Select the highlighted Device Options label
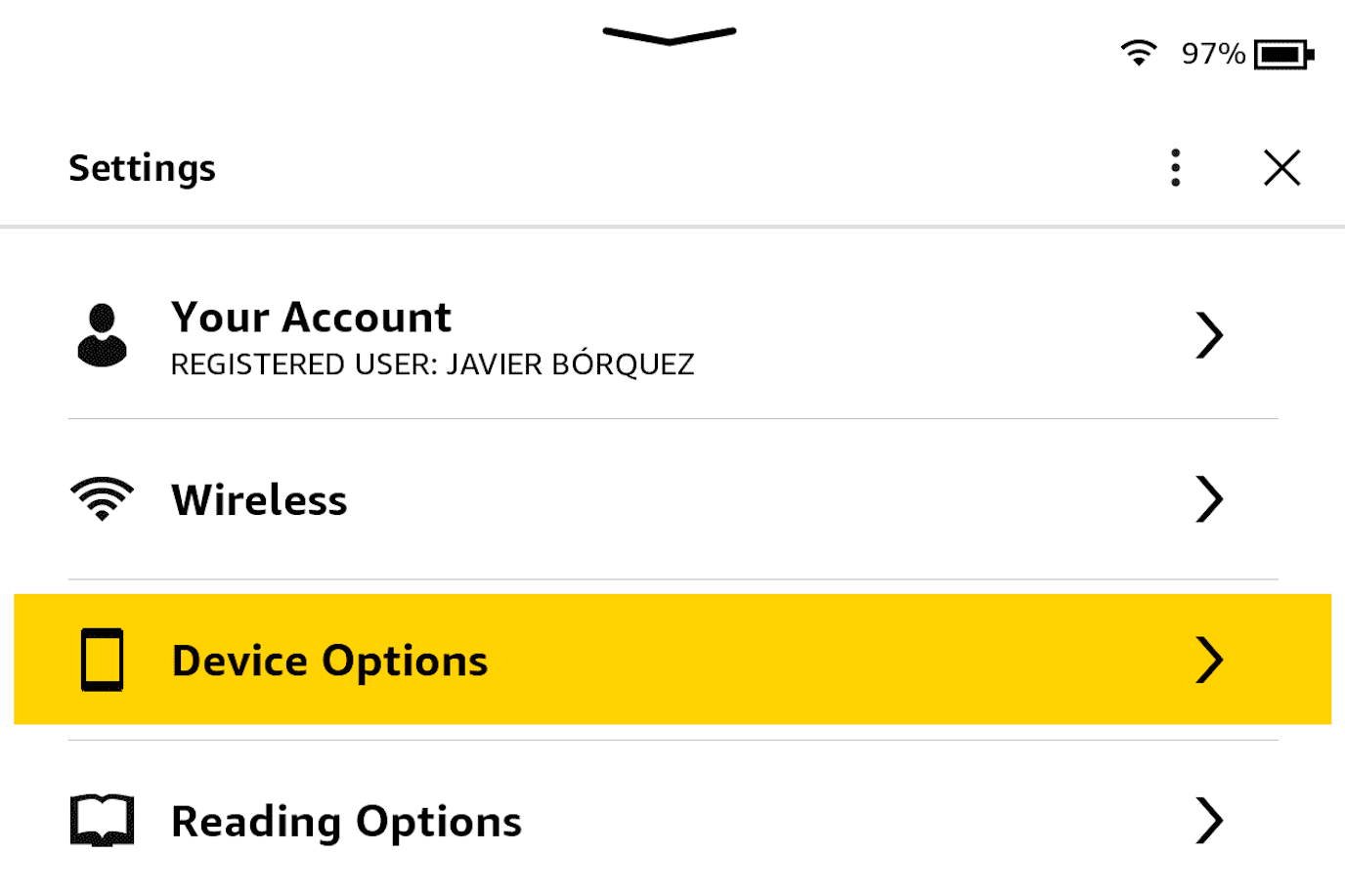 click(329, 661)
